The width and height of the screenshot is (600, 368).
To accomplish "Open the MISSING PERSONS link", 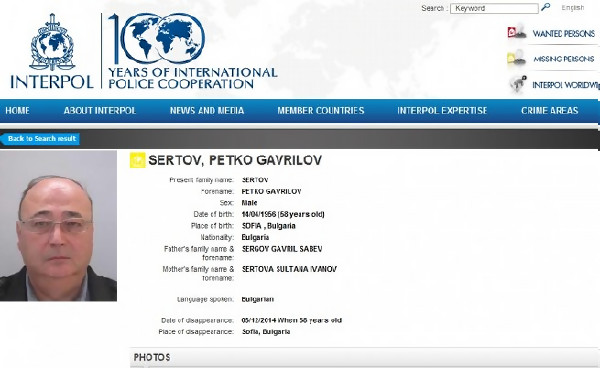I will [564, 59].
